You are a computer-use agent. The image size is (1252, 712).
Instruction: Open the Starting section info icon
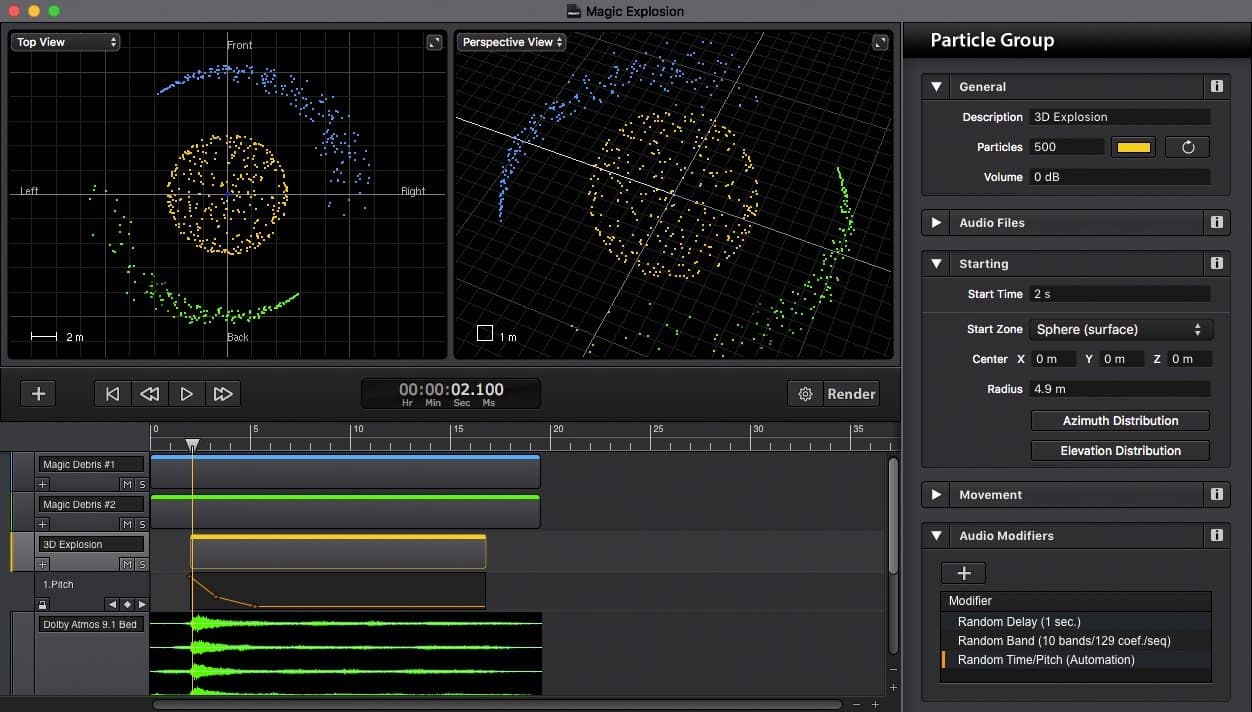pyautogui.click(x=1217, y=264)
